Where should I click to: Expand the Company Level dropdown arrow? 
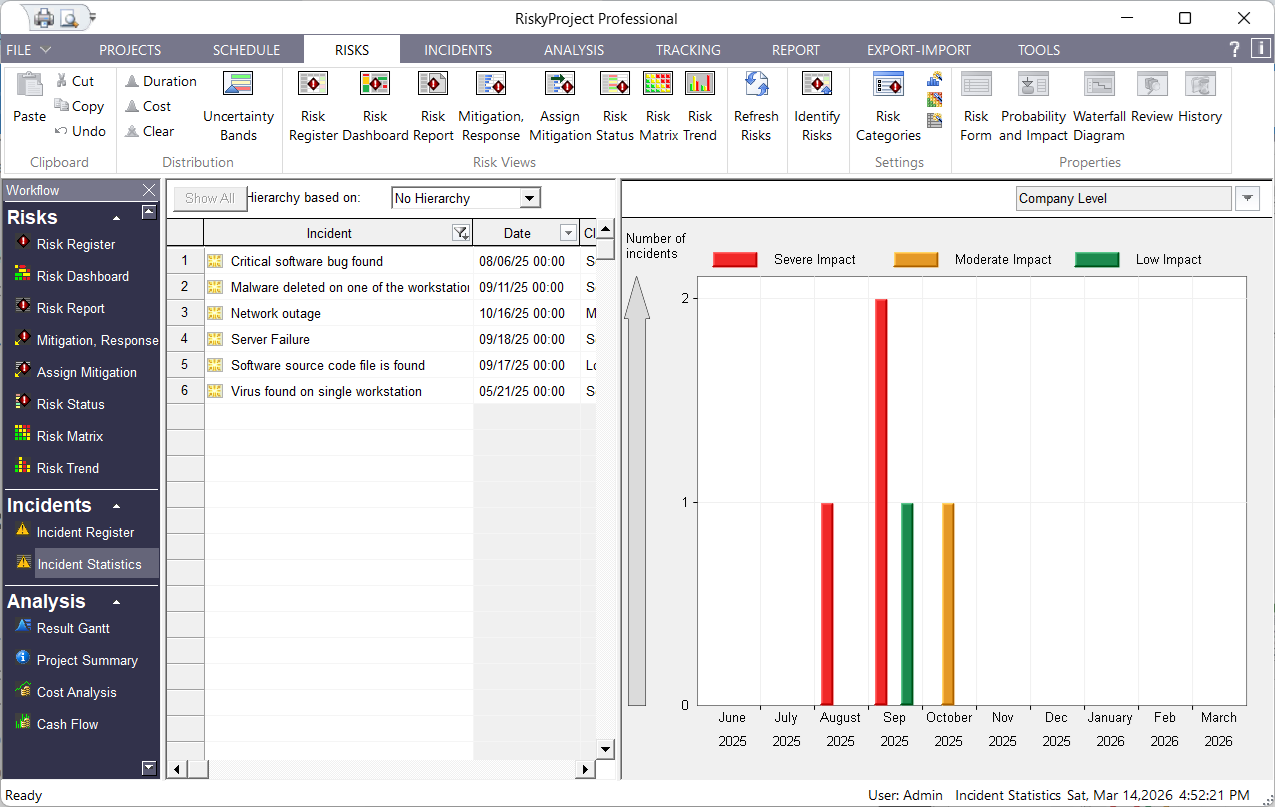click(1247, 198)
